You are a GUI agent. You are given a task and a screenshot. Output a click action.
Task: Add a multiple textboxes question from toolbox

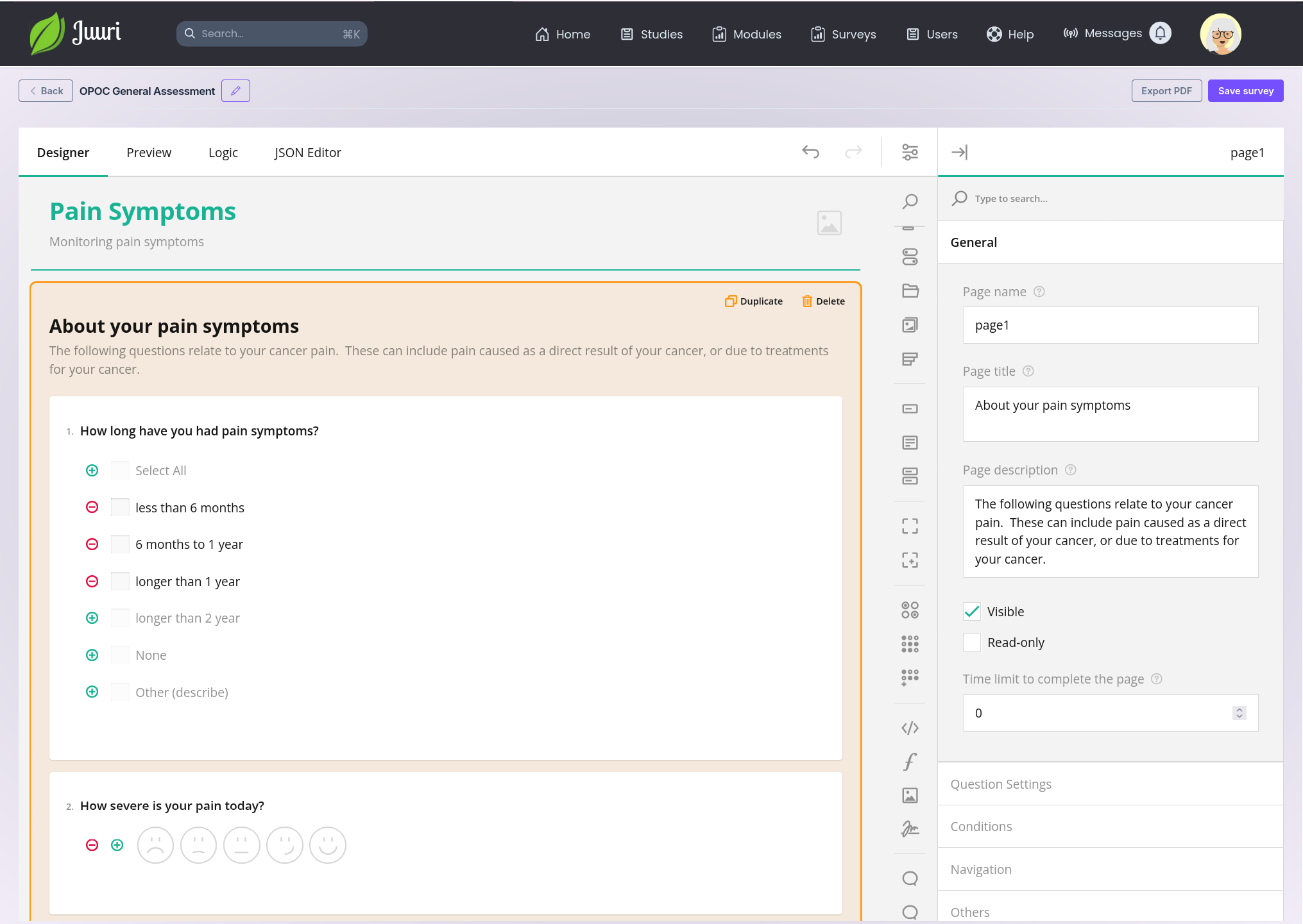click(x=910, y=476)
